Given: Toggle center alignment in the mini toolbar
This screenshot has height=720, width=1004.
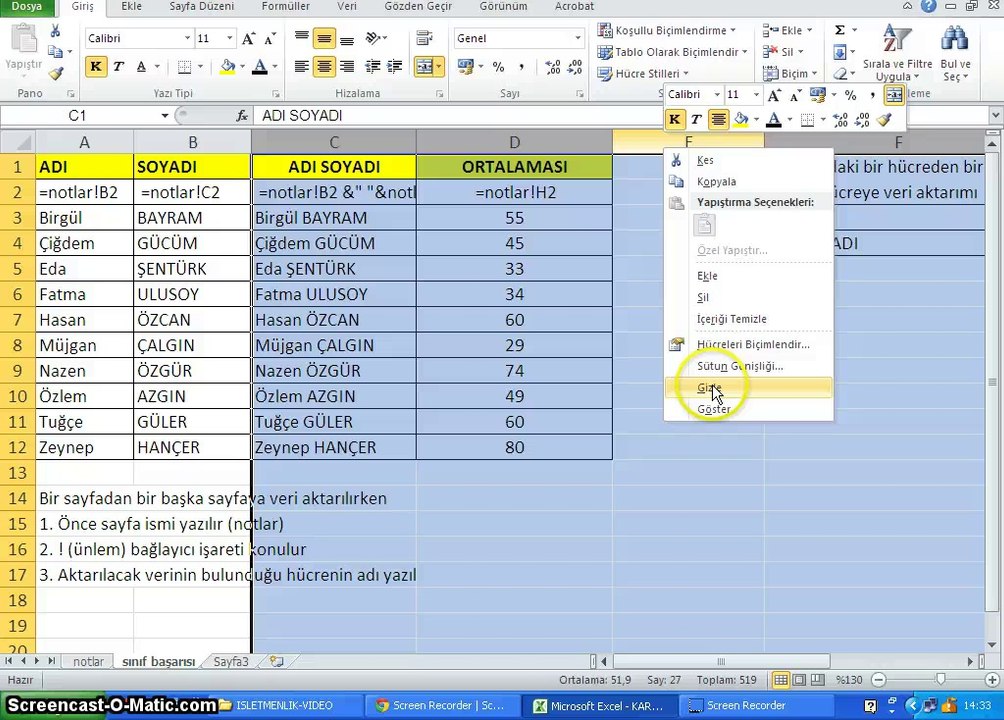Looking at the screenshot, I should click(x=718, y=119).
